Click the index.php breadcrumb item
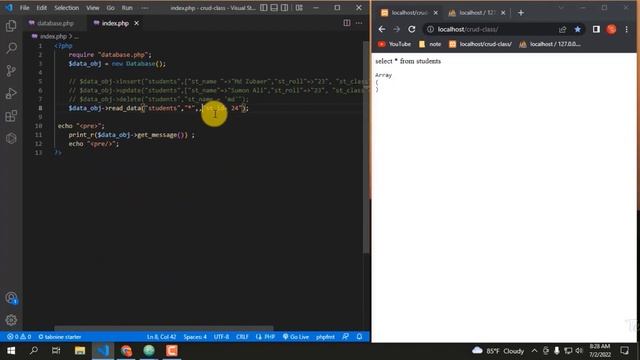Viewport: 640px width, 360px height. [x=53, y=36]
